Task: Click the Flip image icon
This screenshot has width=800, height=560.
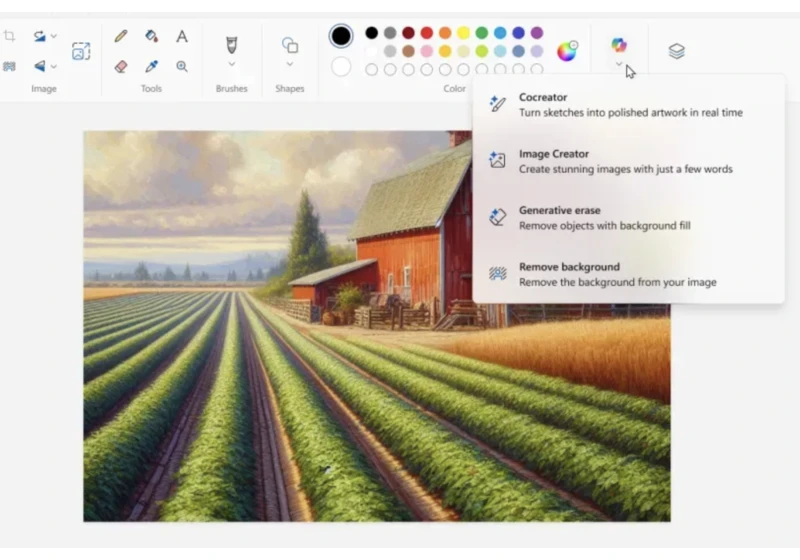Action: (x=39, y=66)
